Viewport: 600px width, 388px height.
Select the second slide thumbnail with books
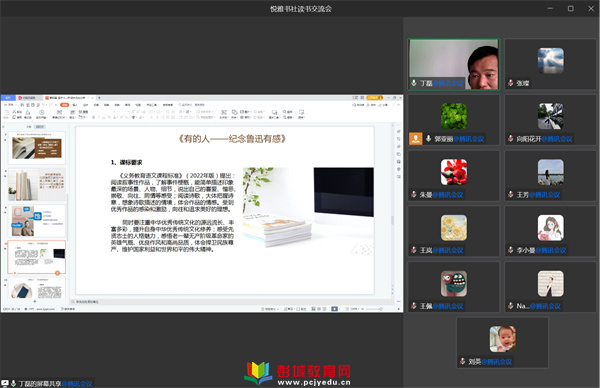37,185
